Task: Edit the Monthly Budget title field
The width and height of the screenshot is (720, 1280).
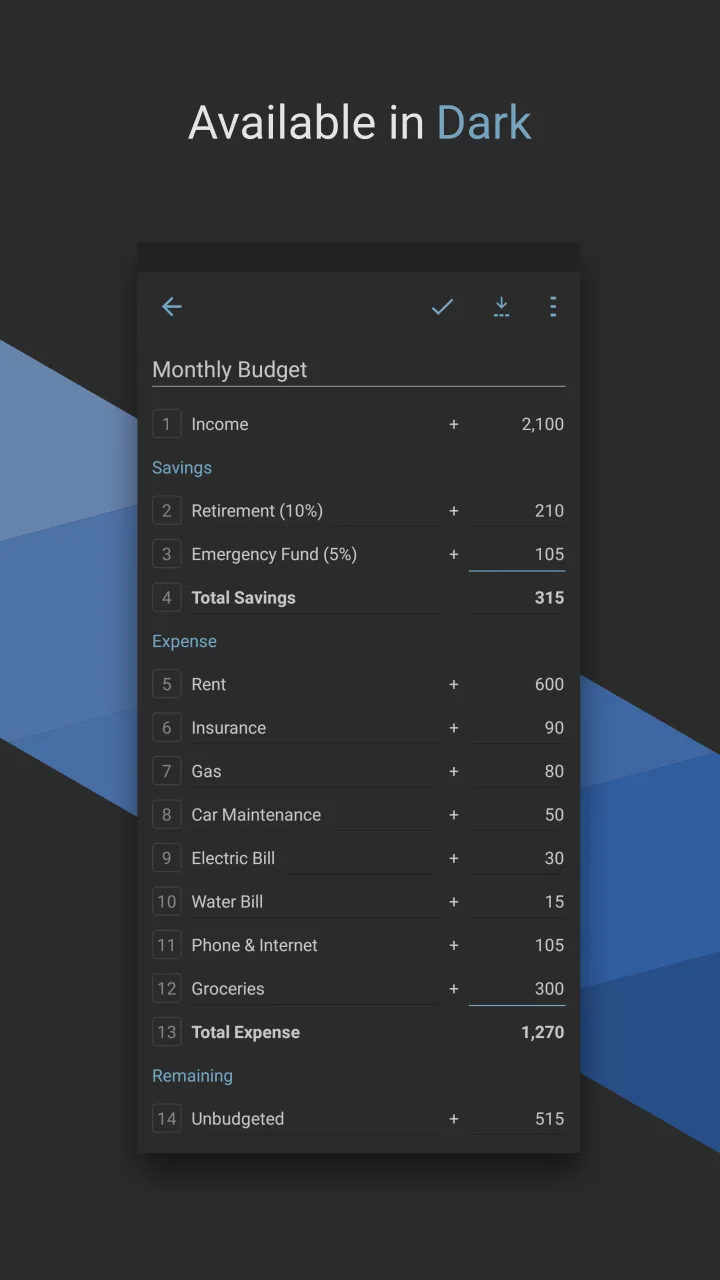Action: (358, 370)
